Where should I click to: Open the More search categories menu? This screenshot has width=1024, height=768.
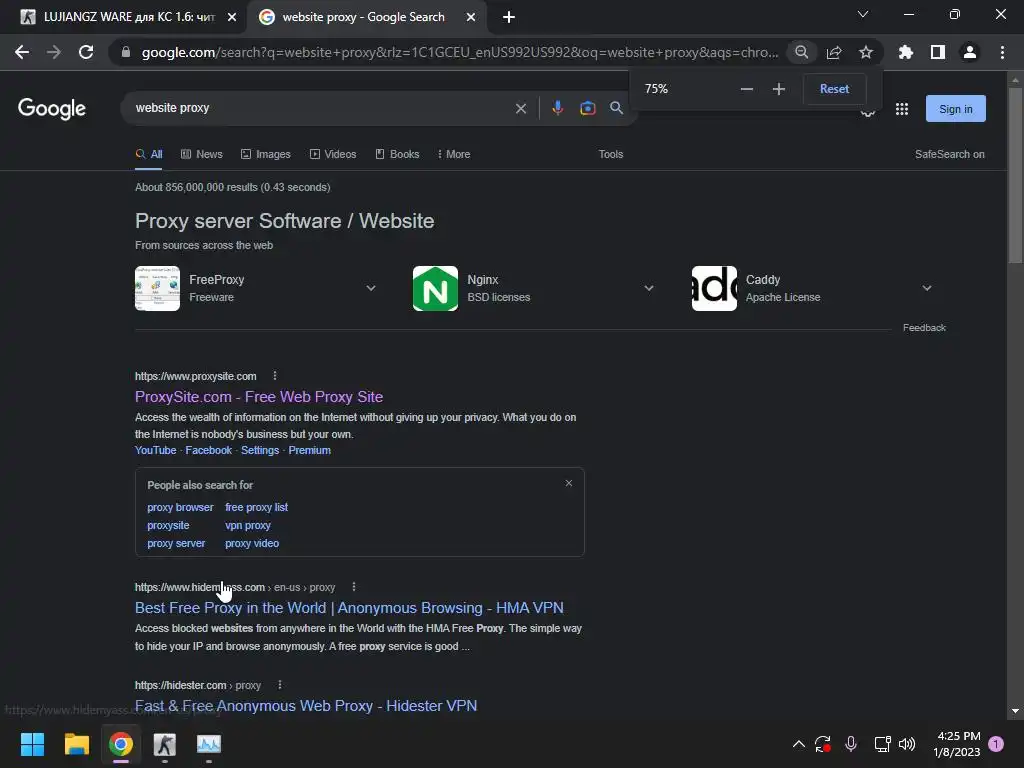pos(454,154)
